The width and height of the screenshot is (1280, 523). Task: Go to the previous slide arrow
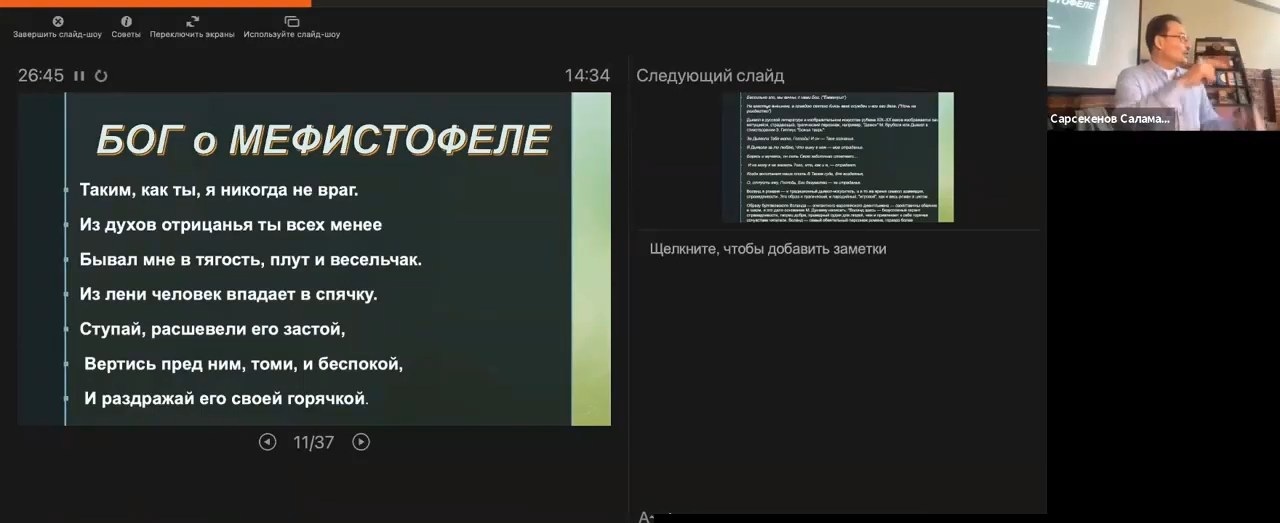click(267, 442)
